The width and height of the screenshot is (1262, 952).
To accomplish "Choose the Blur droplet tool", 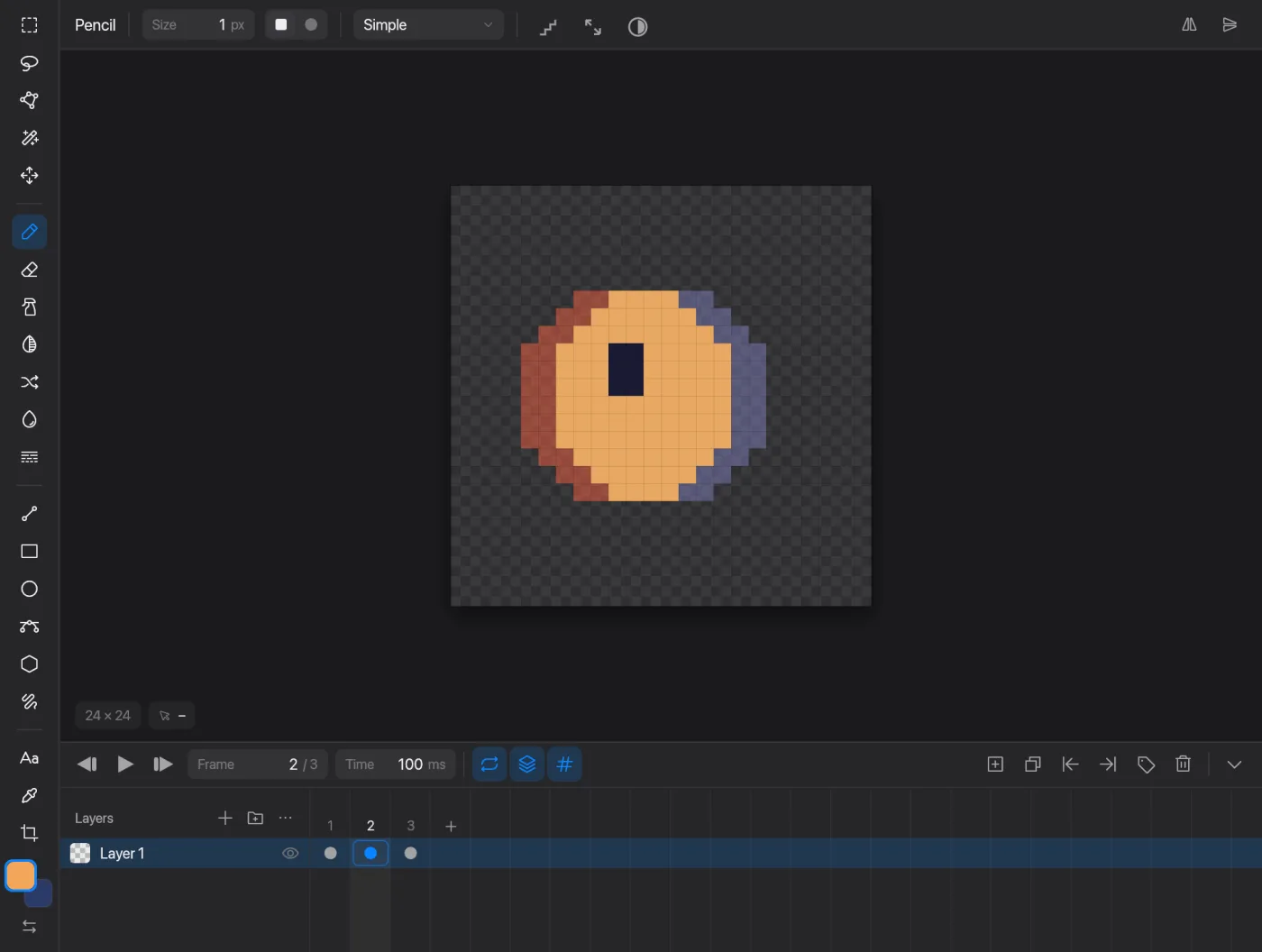I will tap(30, 419).
